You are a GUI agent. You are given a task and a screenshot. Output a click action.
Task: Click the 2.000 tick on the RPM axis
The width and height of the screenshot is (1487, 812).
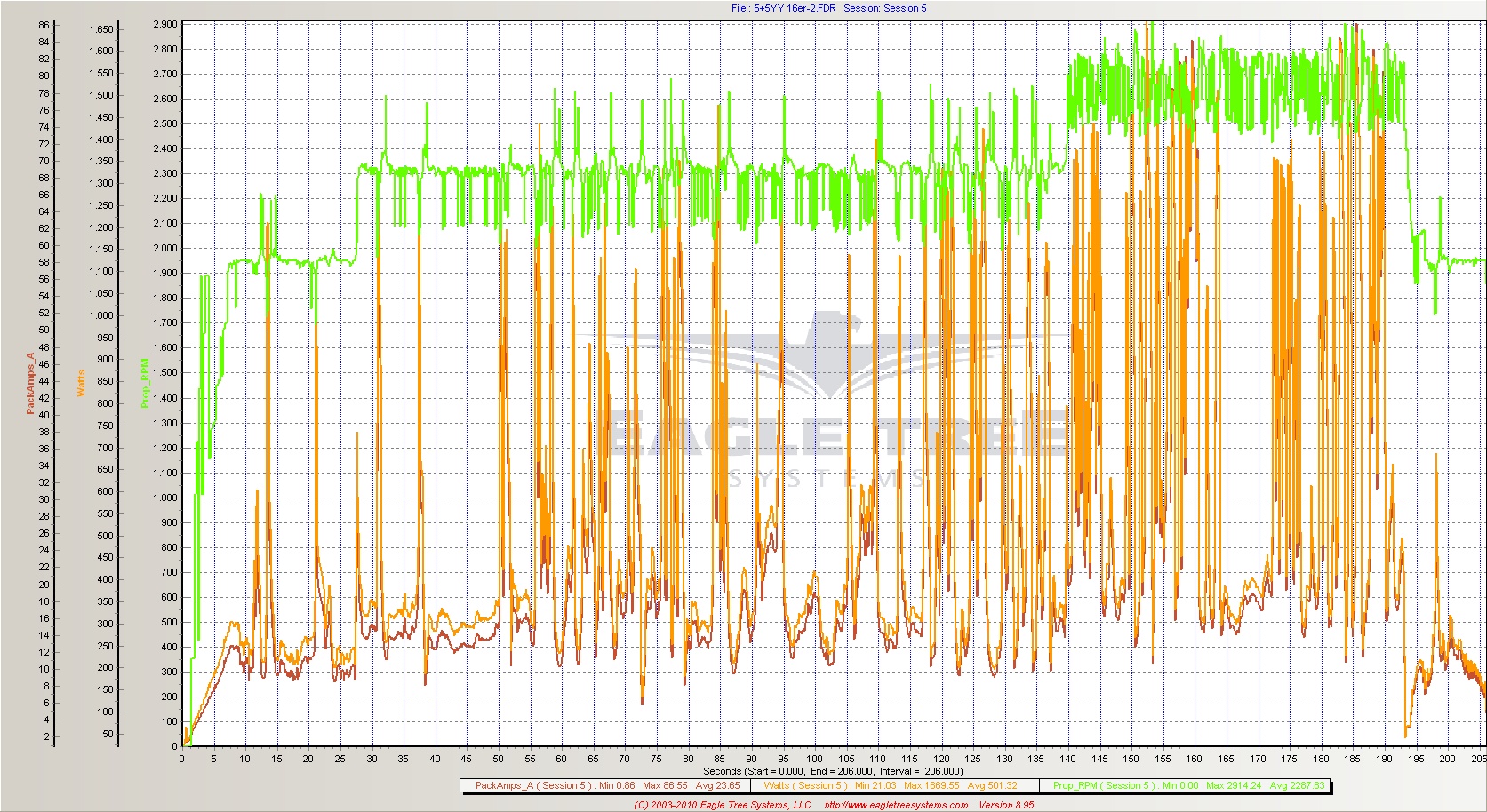tap(165, 249)
